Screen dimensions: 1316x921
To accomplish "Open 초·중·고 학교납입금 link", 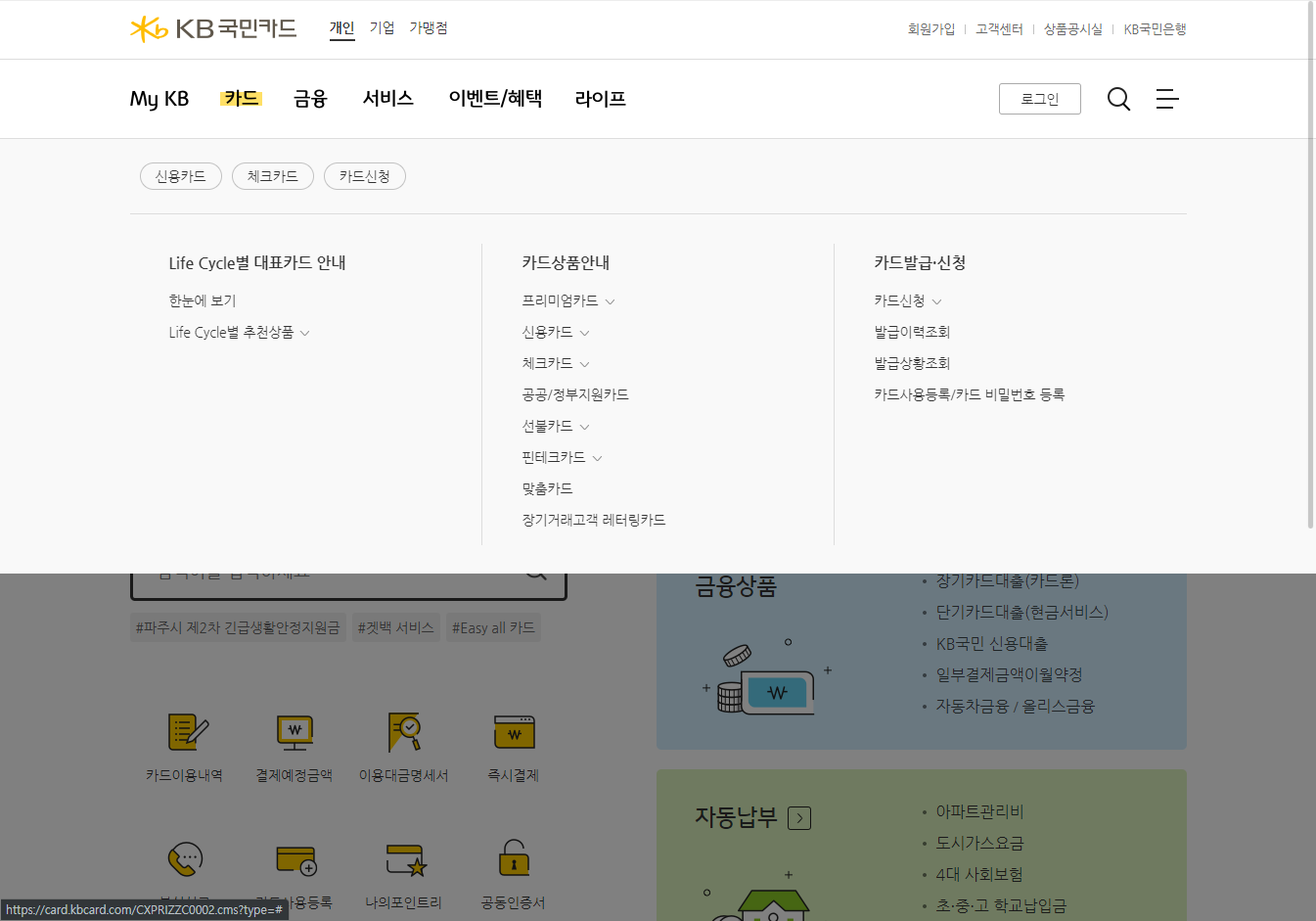I will 1001,905.
